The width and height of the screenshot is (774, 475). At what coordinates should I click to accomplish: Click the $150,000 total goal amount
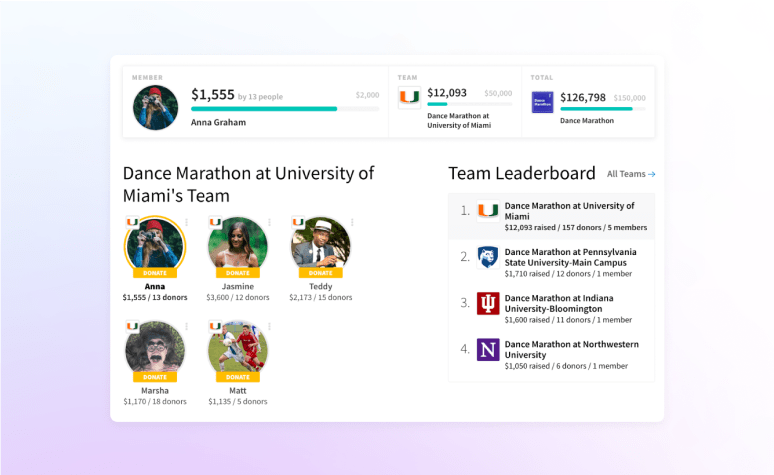click(629, 98)
